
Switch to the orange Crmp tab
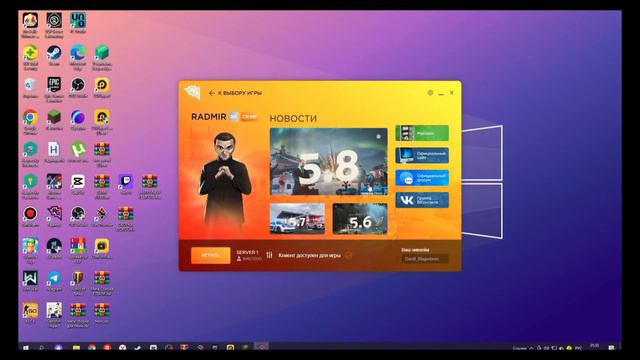[x=249, y=117]
